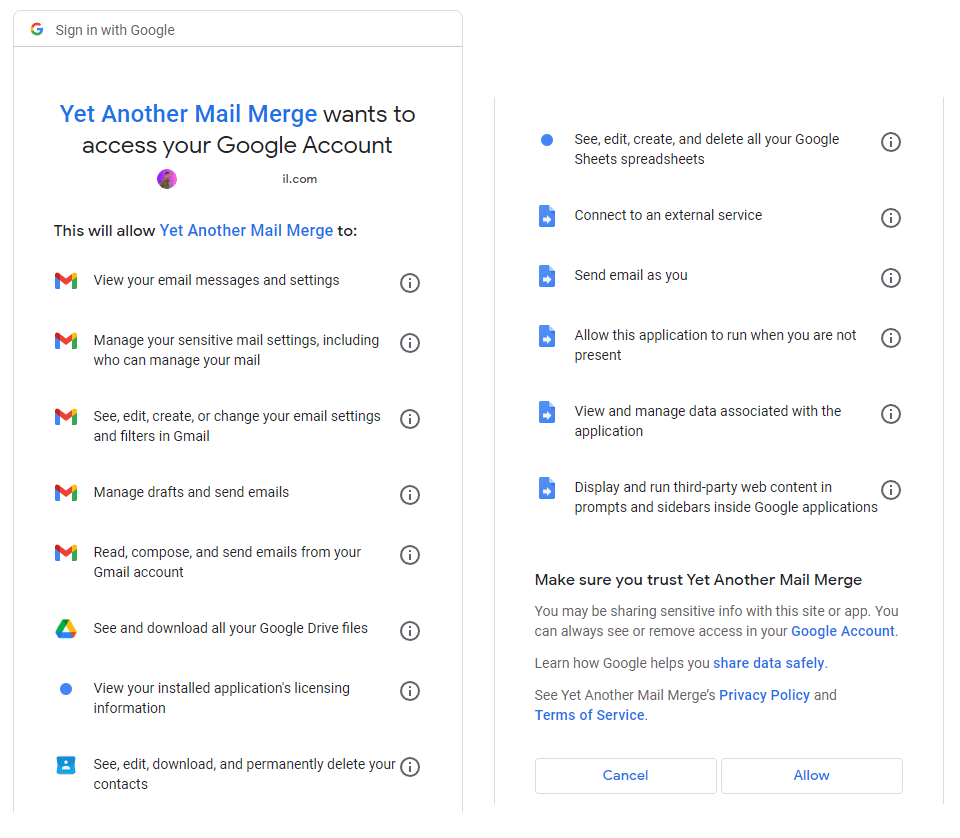Viewport: 960px width, 838px height.
Task: Open info for Read, compose, and send emails
Action: pyautogui.click(x=410, y=555)
